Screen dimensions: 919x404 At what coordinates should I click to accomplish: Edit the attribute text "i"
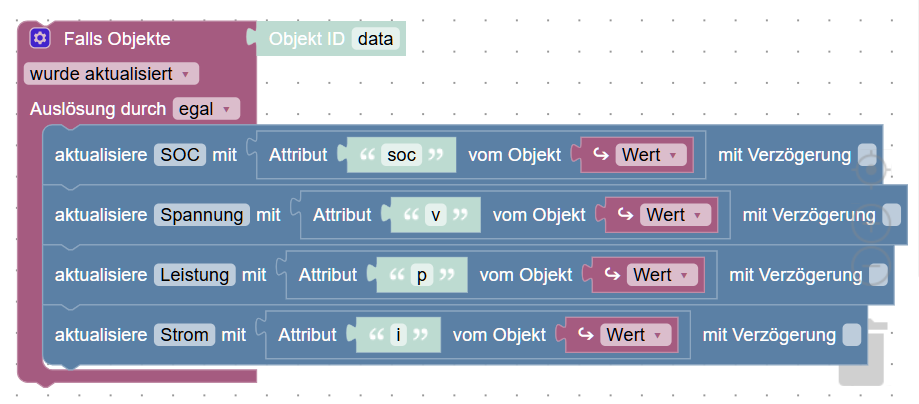398,335
